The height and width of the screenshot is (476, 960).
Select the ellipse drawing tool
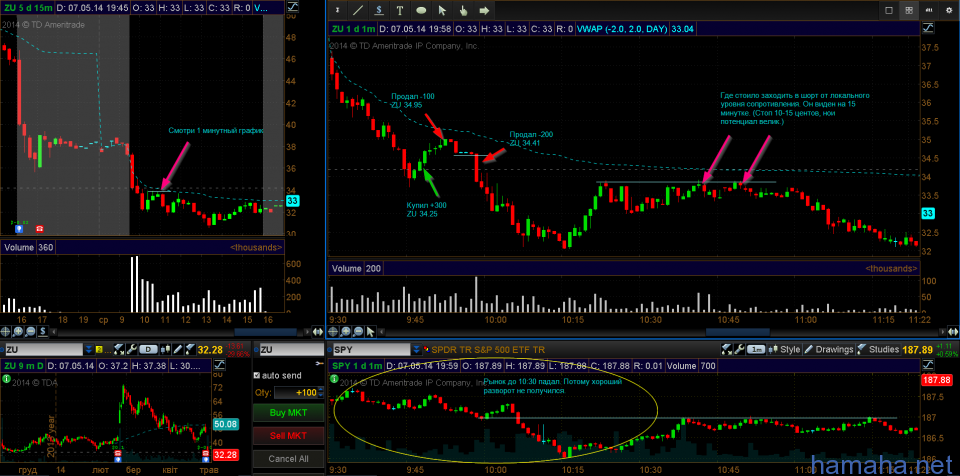(x=421, y=10)
